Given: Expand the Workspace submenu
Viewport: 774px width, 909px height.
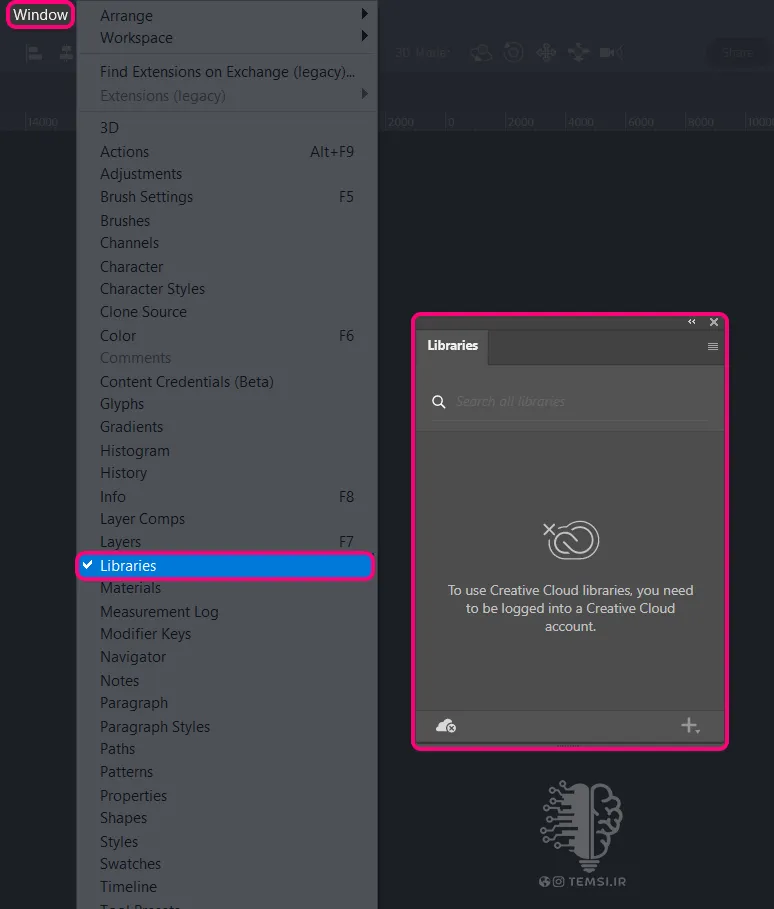Looking at the screenshot, I should pyautogui.click(x=227, y=38).
